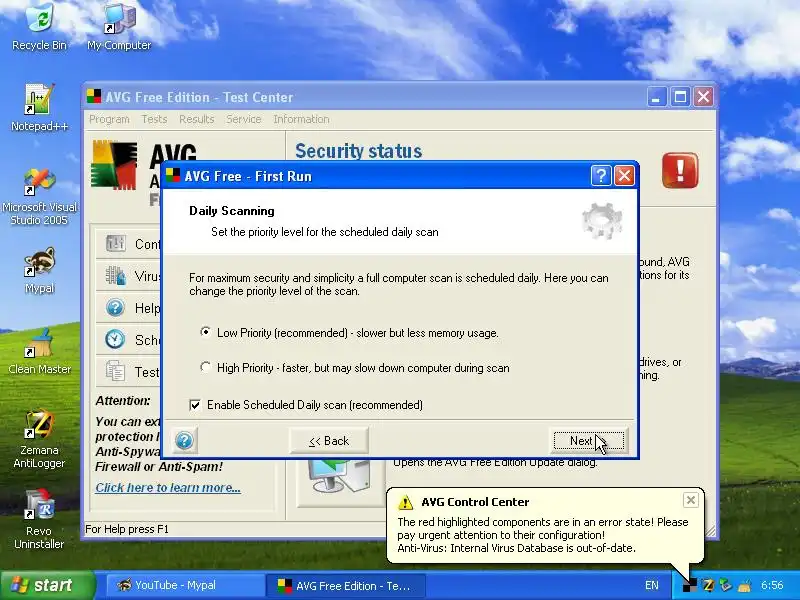800x600 pixels.
Task: Select High Priority radio option
Action: click(x=206, y=367)
